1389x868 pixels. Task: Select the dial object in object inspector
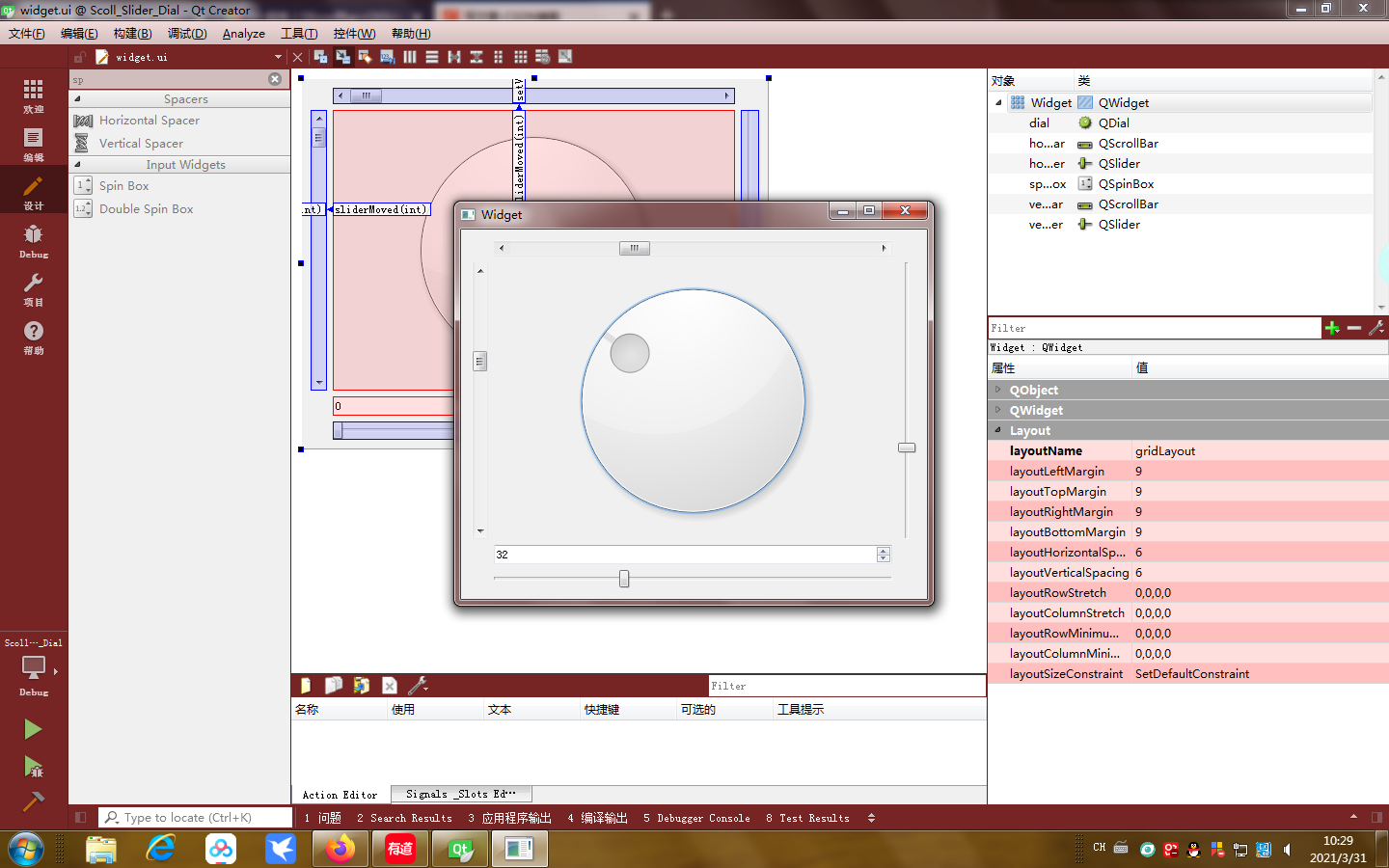click(1039, 122)
